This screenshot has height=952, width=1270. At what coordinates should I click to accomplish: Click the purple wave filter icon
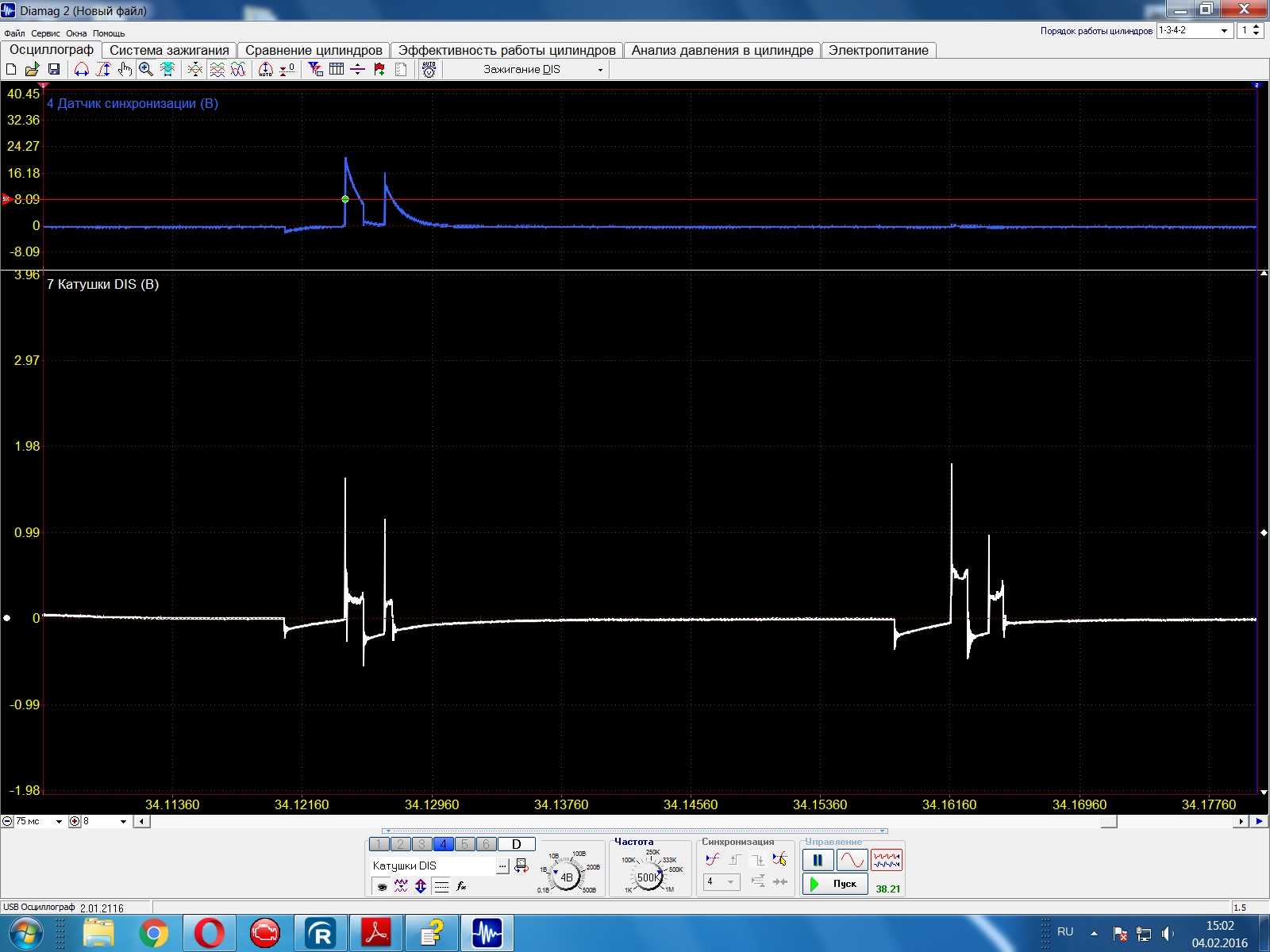click(401, 886)
